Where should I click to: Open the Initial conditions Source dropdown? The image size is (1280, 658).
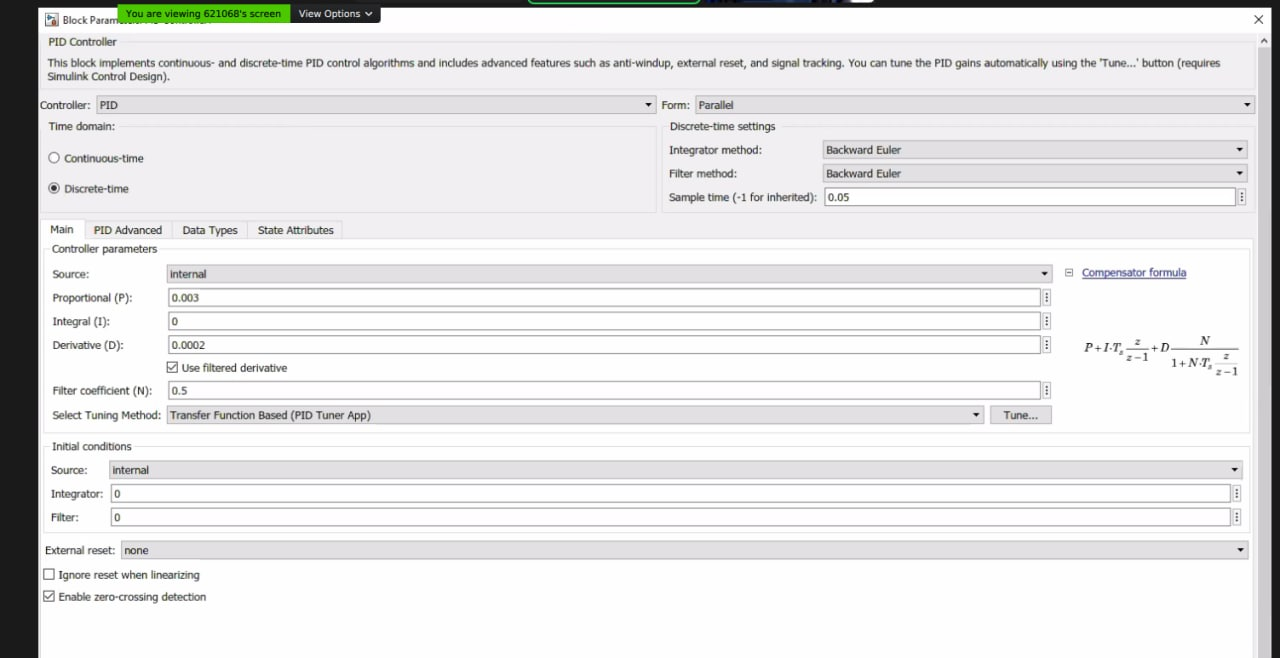pyautogui.click(x=676, y=470)
